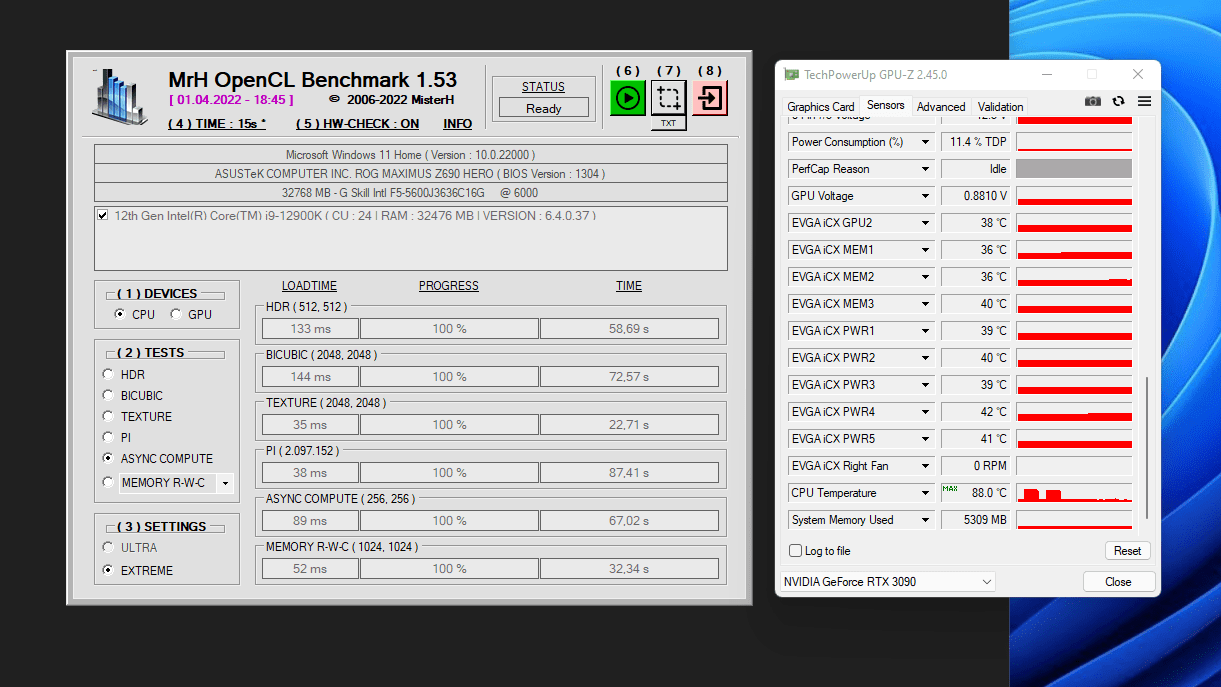Click the Ready status field

point(544,109)
